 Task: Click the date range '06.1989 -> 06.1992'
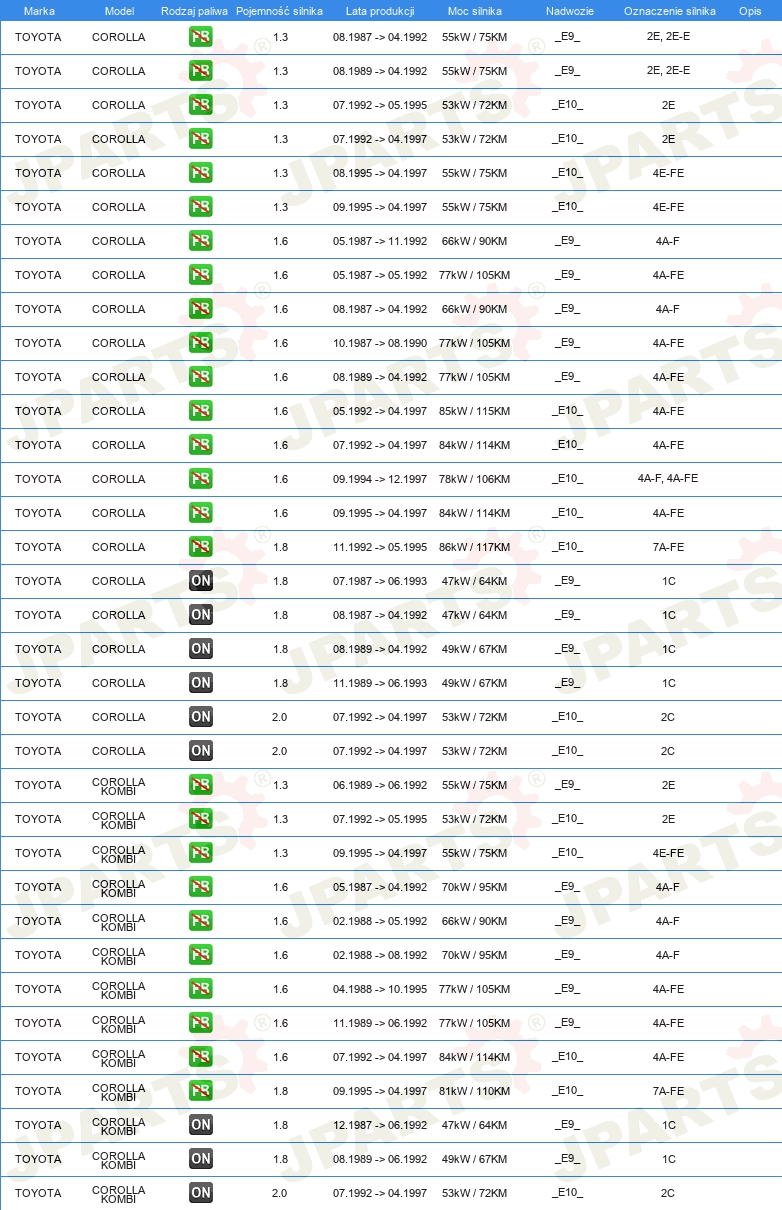point(380,785)
